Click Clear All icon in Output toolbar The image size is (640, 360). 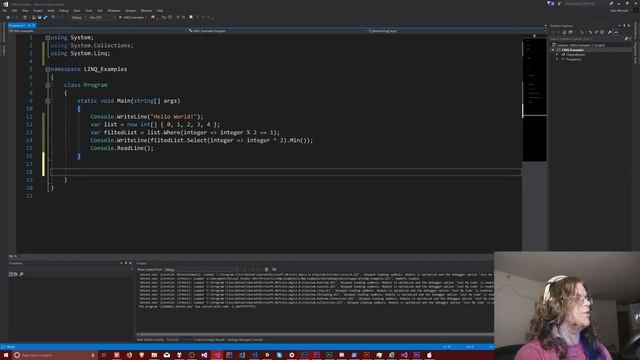click(x=266, y=269)
